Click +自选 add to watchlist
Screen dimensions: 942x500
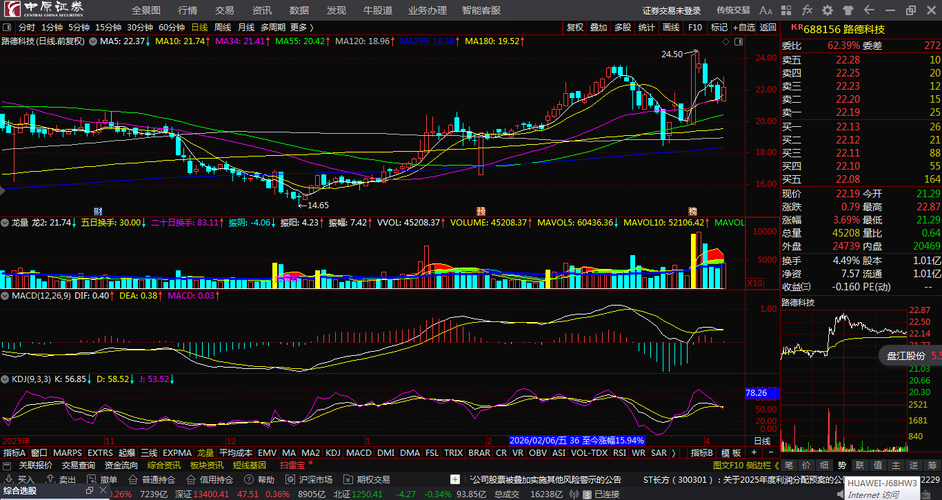click(x=744, y=27)
